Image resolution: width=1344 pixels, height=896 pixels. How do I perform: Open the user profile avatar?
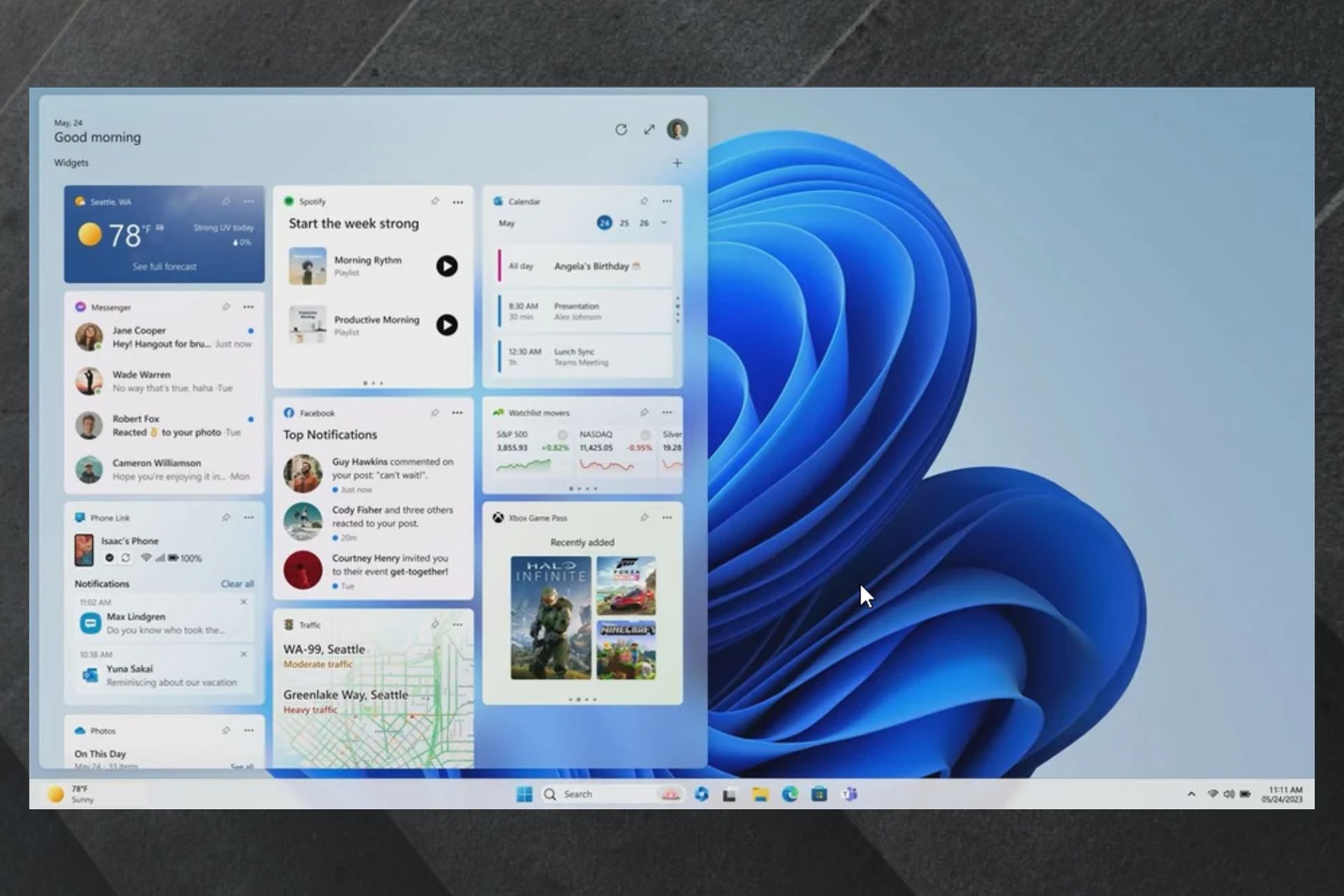click(x=678, y=129)
